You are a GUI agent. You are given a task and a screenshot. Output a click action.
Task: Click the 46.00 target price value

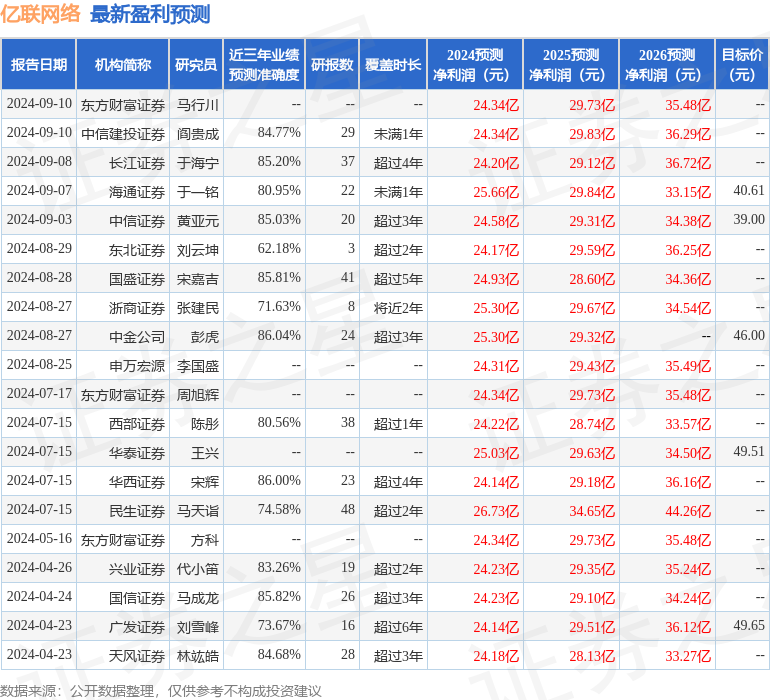749,335
